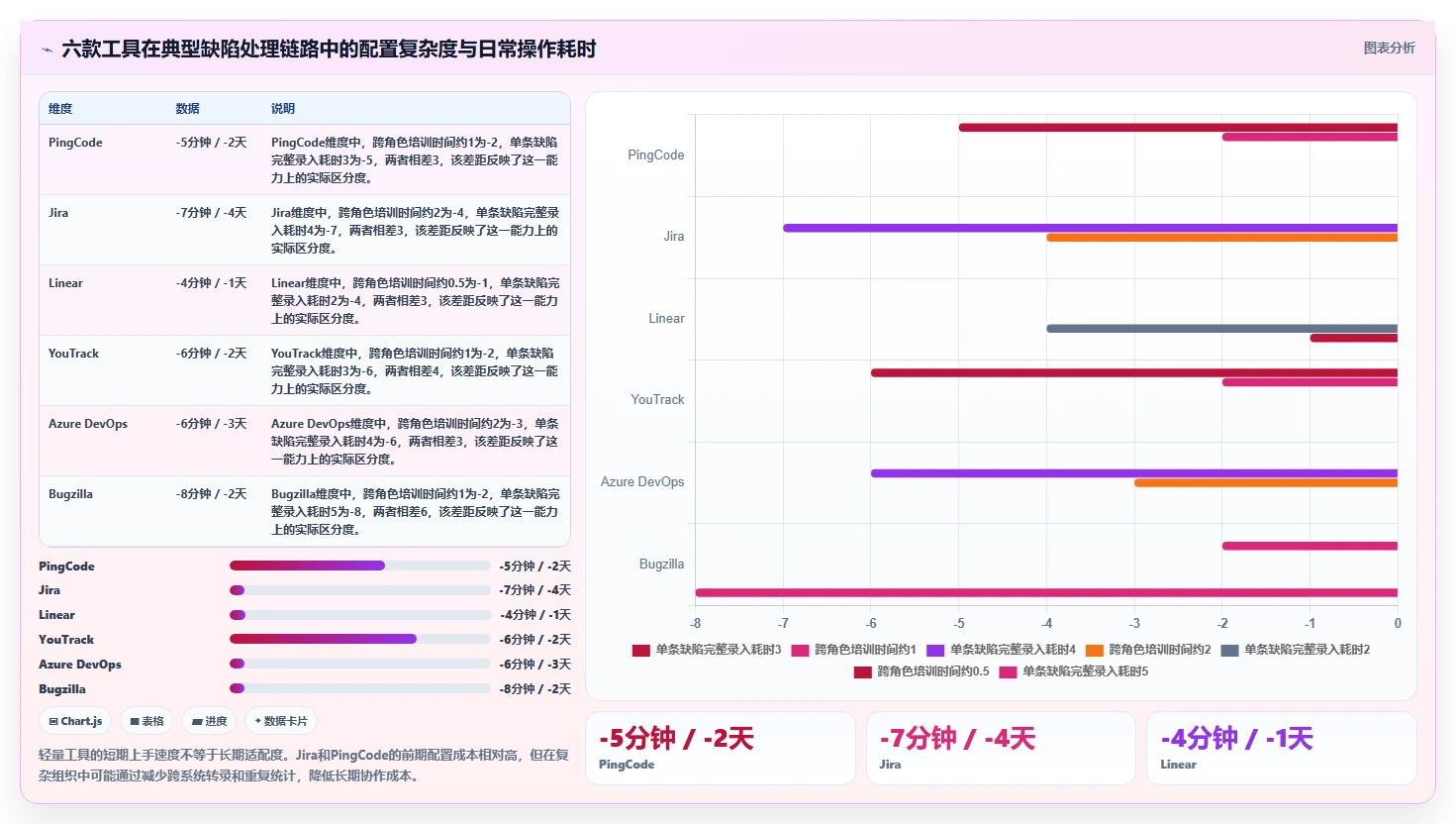Open the Jira stat card showing -7分钟 / -4天

coord(1001,748)
